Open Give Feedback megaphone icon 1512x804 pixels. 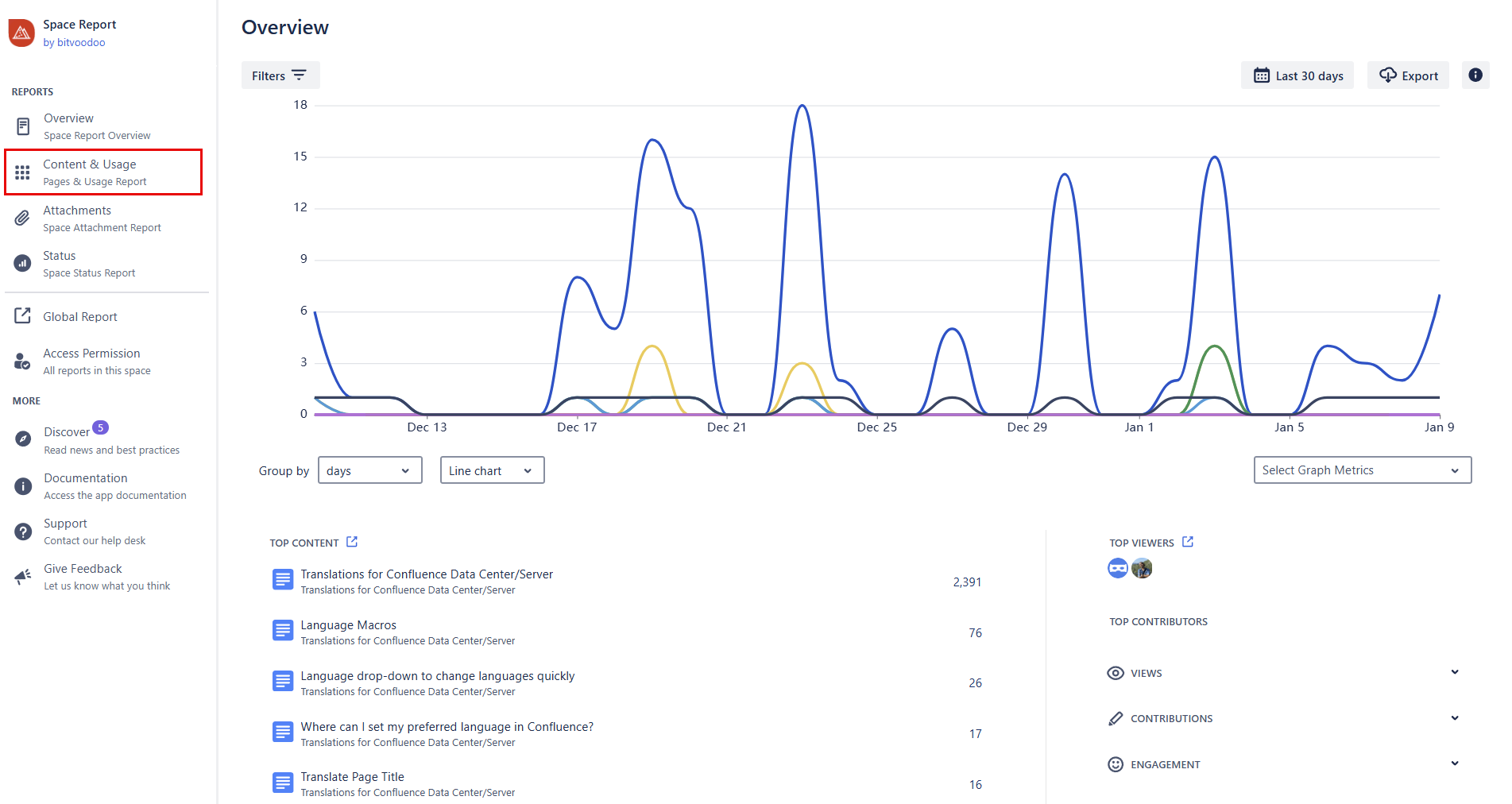click(23, 577)
